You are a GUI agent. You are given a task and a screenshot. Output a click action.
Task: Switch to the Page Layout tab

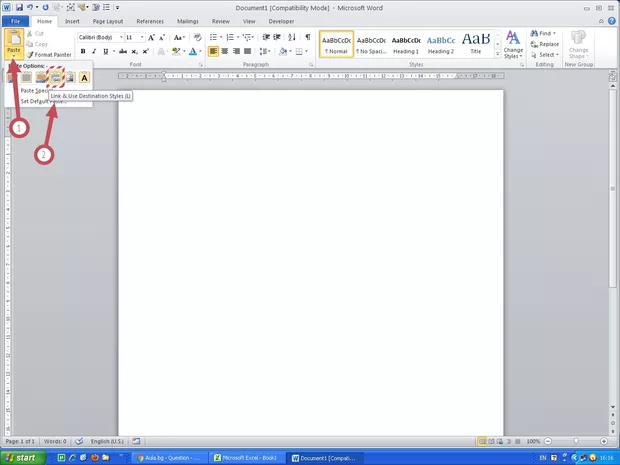(x=108, y=20)
